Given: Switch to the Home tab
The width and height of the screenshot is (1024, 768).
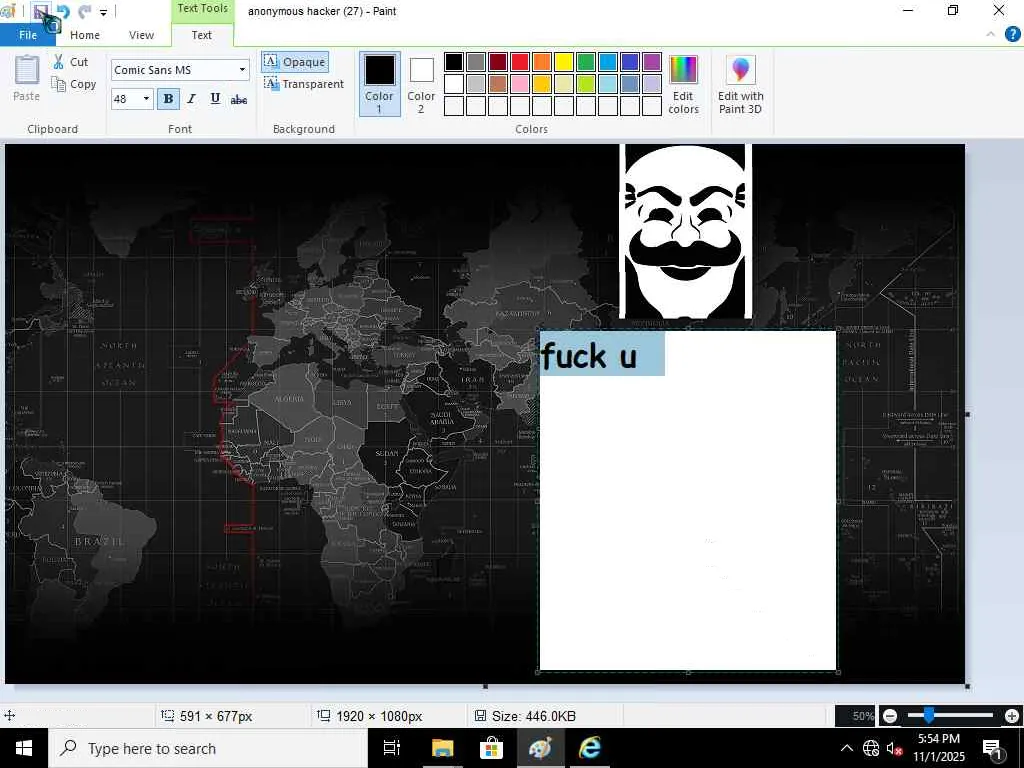Looking at the screenshot, I should [85, 35].
